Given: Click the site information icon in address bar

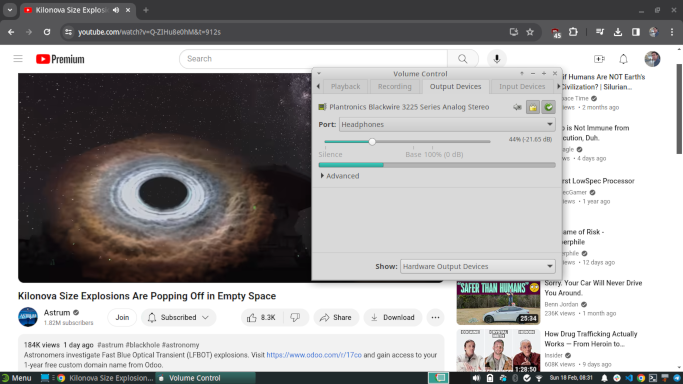Looking at the screenshot, I should 68,32.
